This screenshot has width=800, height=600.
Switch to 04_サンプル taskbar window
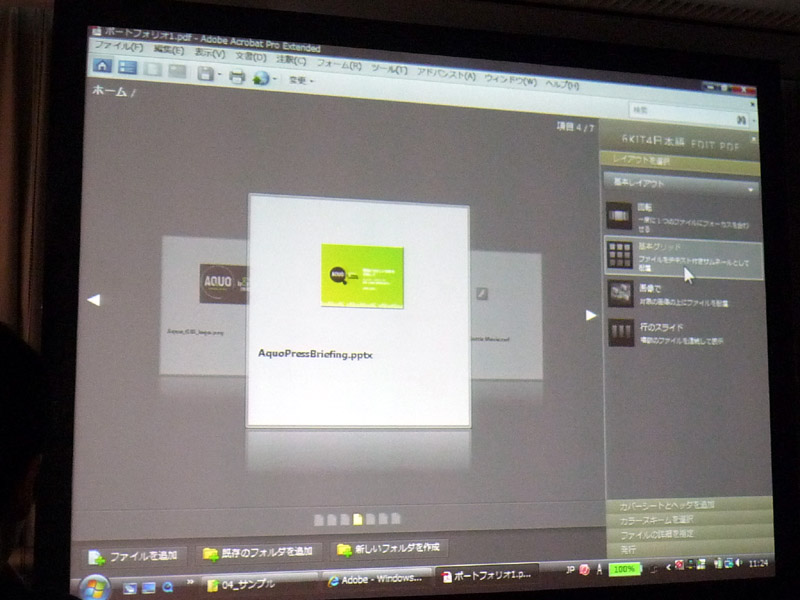point(259,584)
